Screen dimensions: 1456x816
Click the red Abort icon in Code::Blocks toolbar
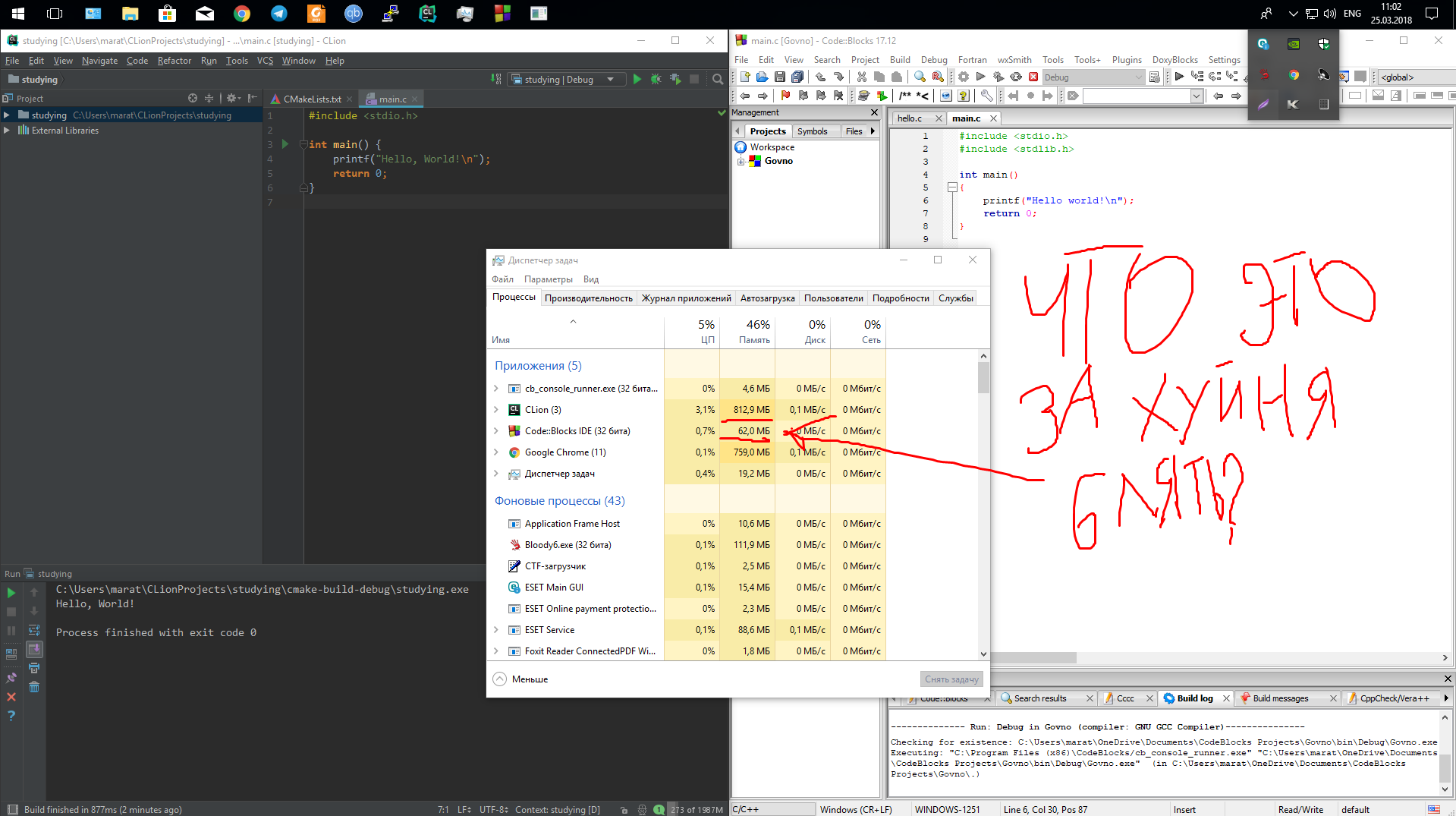1033,77
